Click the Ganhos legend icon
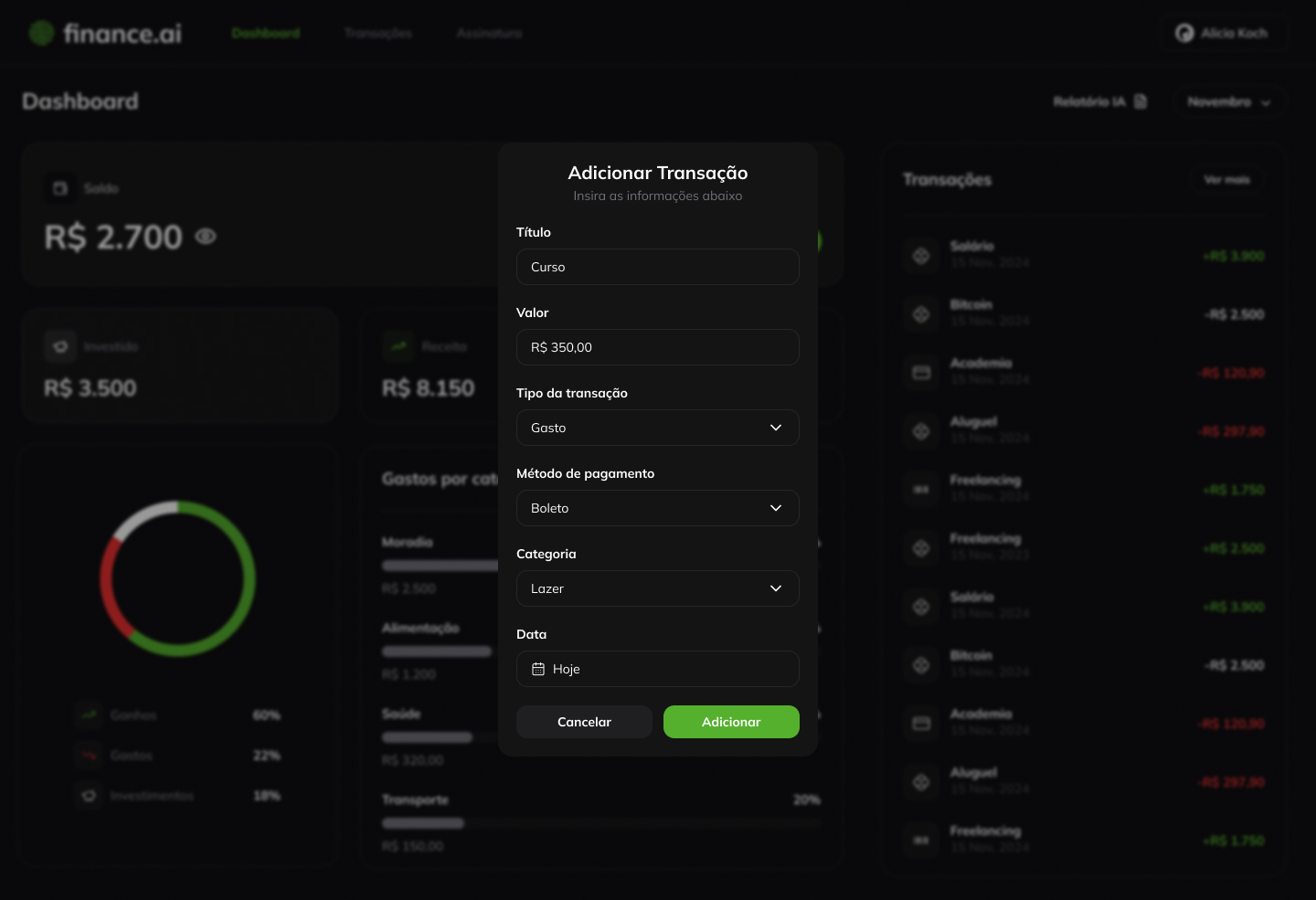 coord(89,715)
